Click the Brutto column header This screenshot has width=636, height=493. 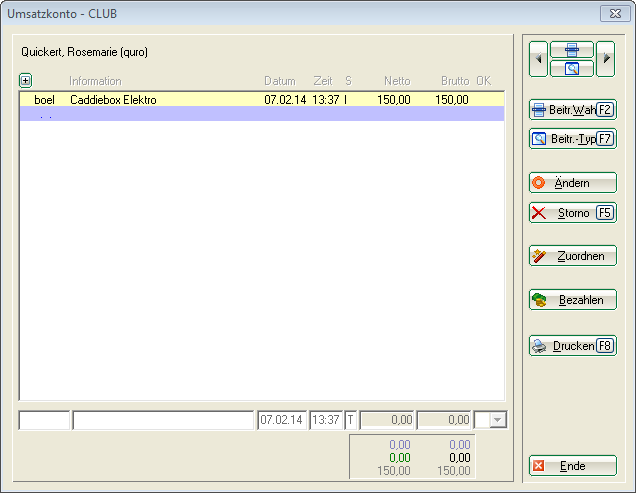(455, 81)
